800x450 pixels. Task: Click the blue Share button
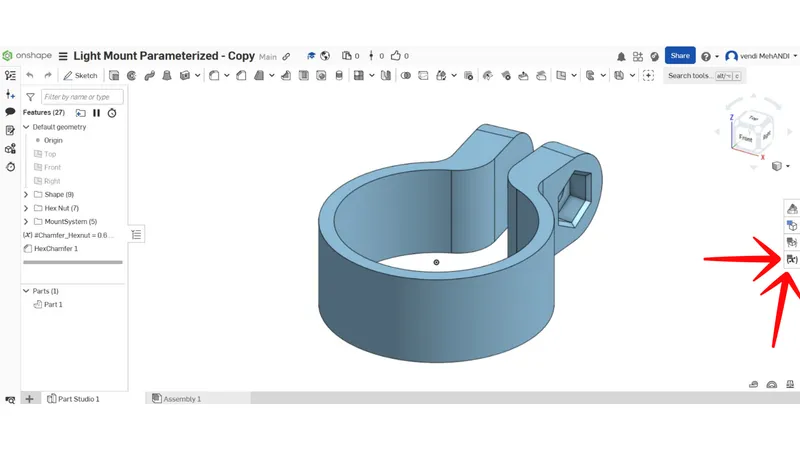click(x=681, y=56)
